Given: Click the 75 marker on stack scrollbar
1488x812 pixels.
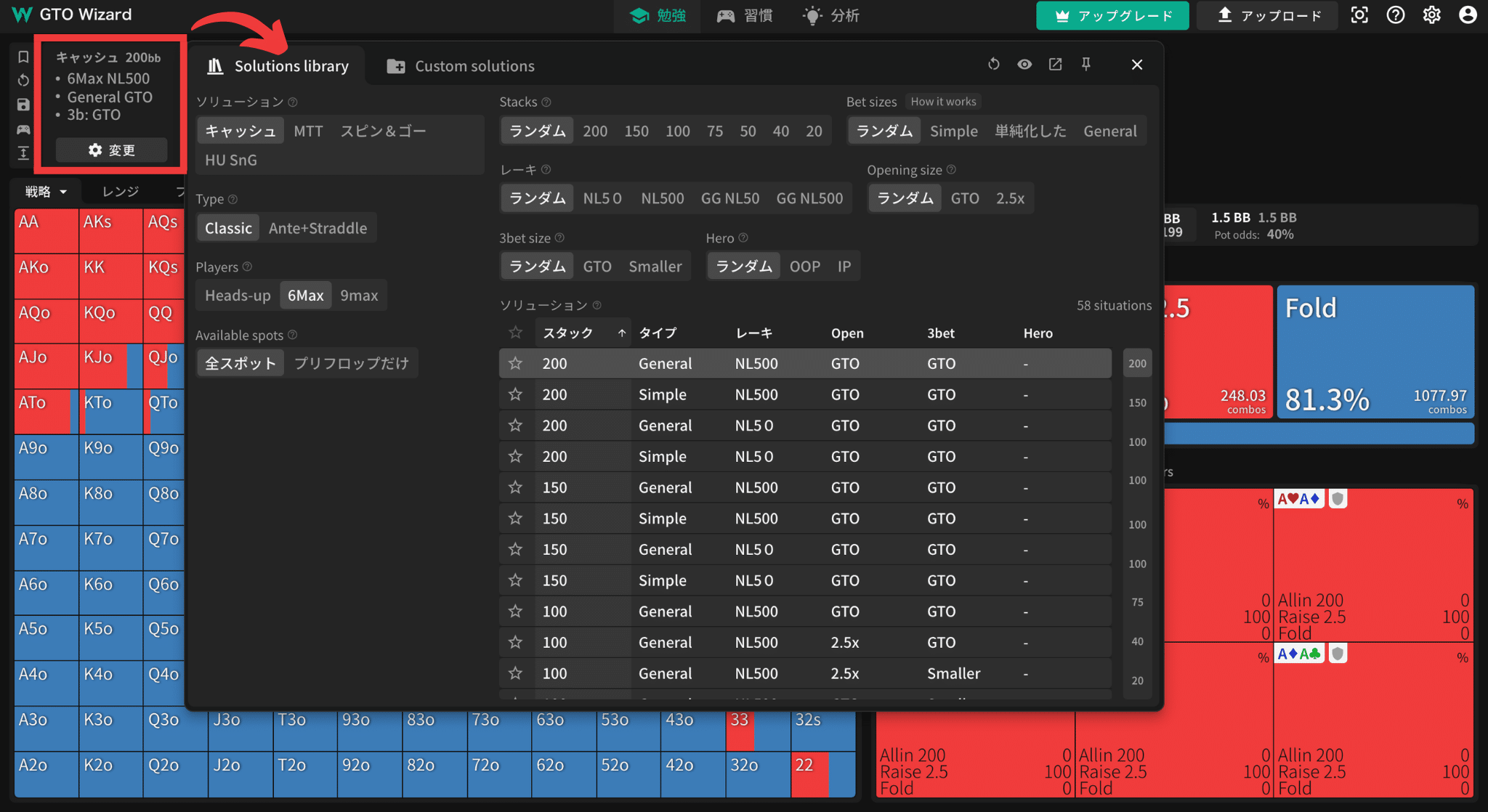Looking at the screenshot, I should pyautogui.click(x=1137, y=602).
